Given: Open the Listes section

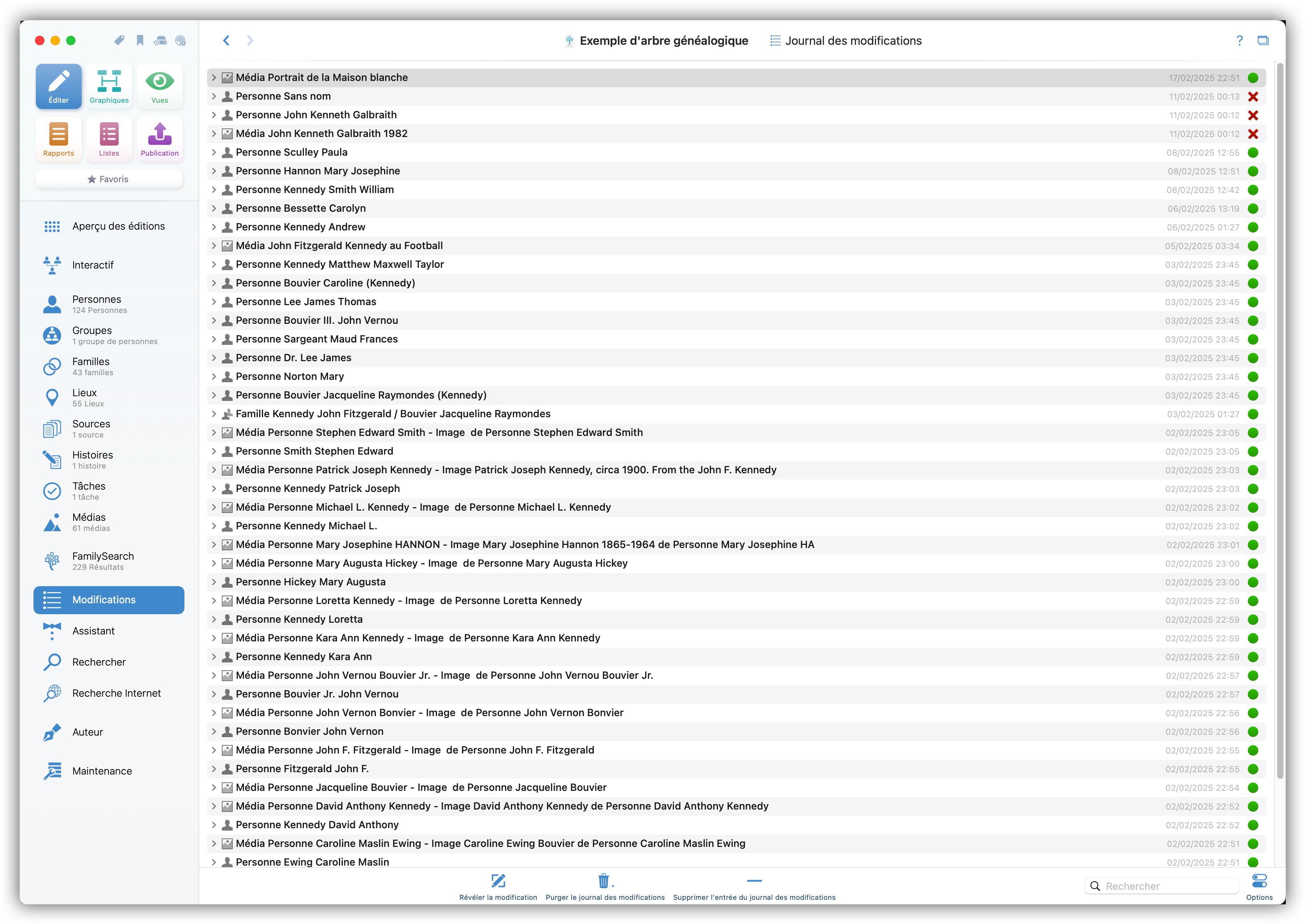Looking at the screenshot, I should coord(109,139).
